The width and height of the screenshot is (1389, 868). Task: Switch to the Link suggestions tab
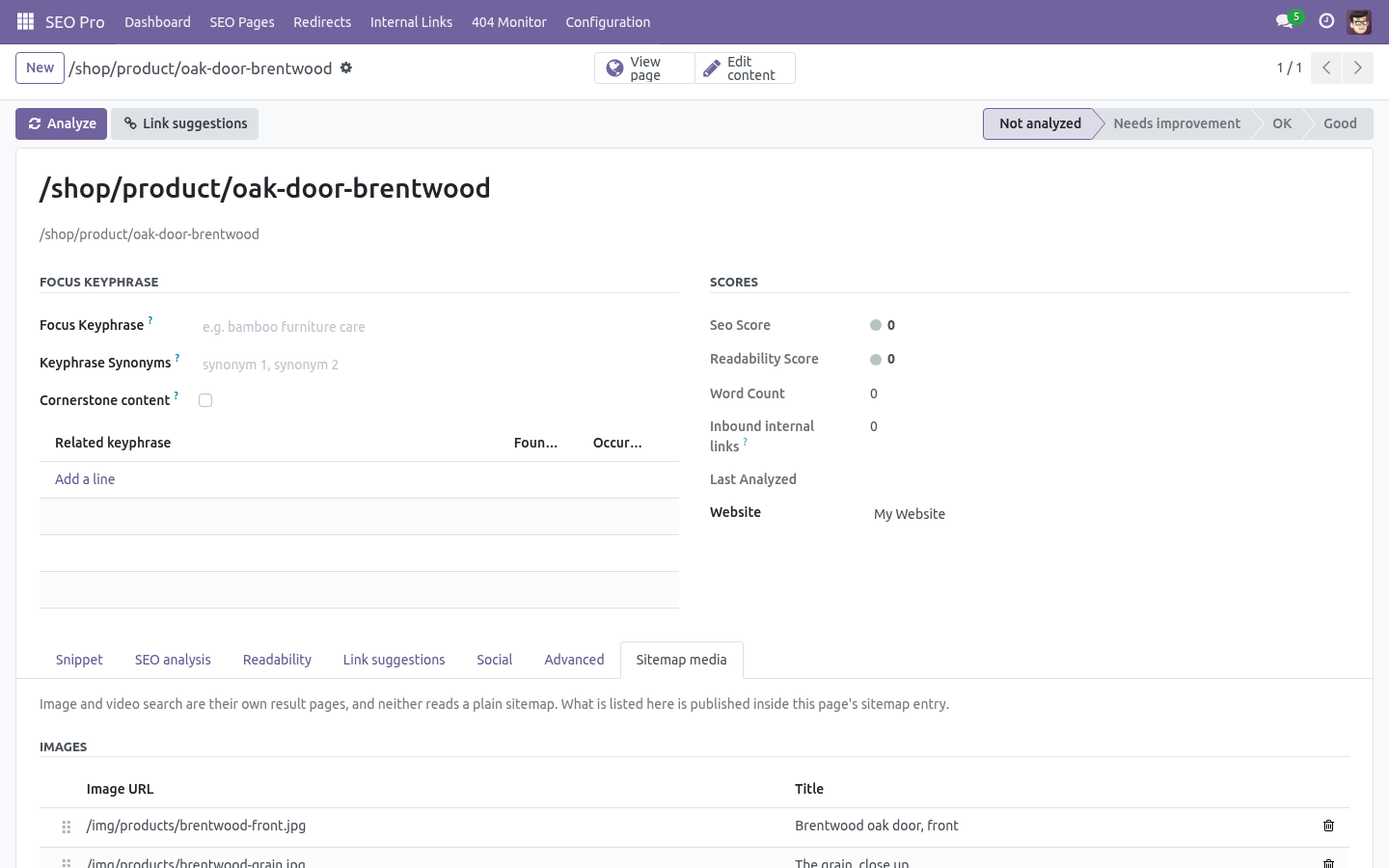coord(394,660)
